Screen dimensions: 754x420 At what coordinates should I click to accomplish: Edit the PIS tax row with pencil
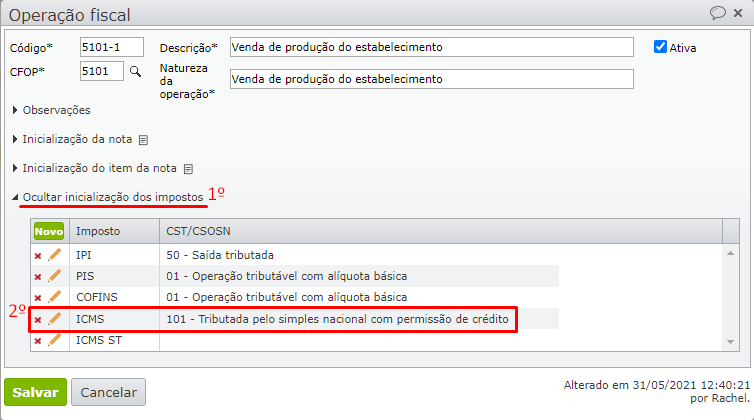[54, 276]
